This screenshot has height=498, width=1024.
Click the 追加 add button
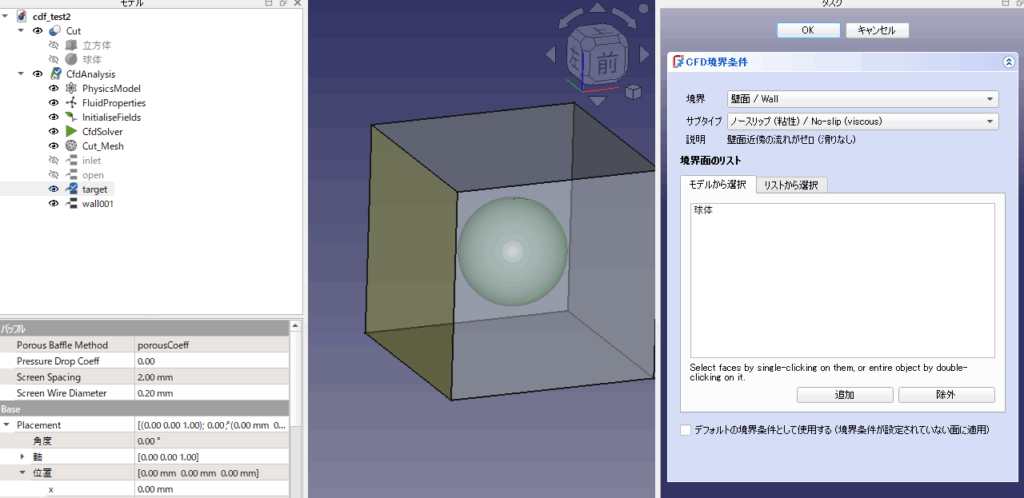tap(843, 394)
